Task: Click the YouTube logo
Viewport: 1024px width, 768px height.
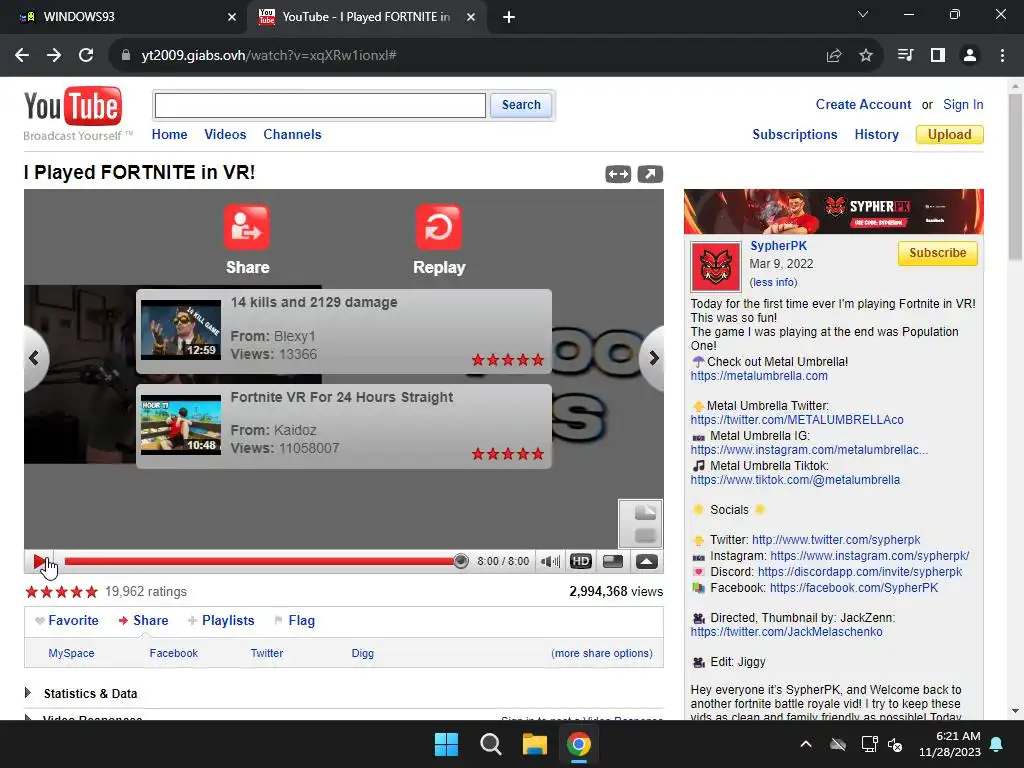Action: point(72,106)
